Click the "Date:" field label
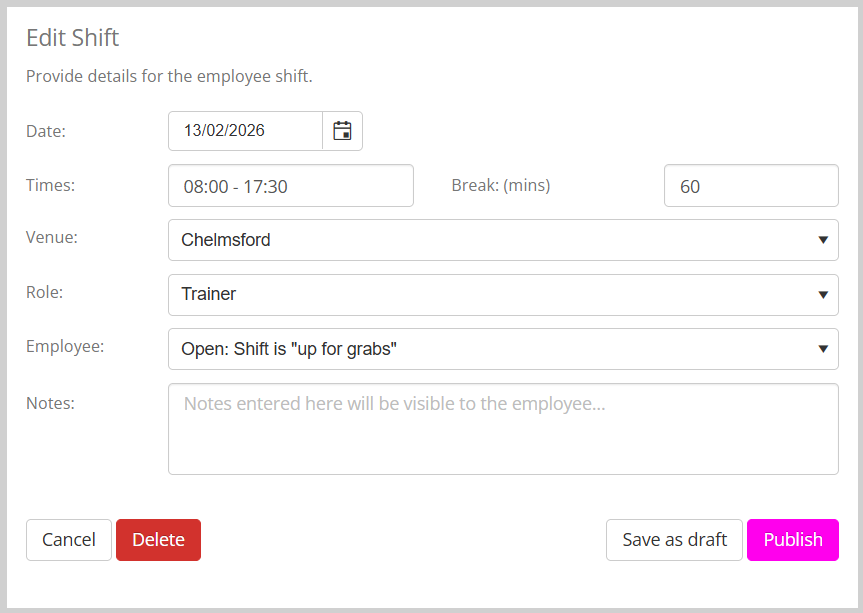The width and height of the screenshot is (863, 613). pyautogui.click(x=46, y=131)
